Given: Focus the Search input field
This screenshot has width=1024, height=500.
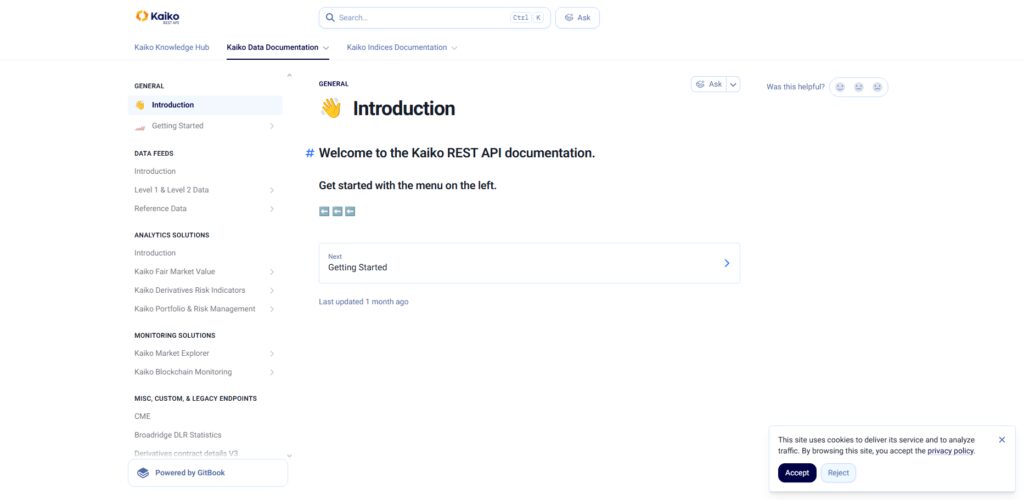Looking at the screenshot, I should tap(434, 18).
